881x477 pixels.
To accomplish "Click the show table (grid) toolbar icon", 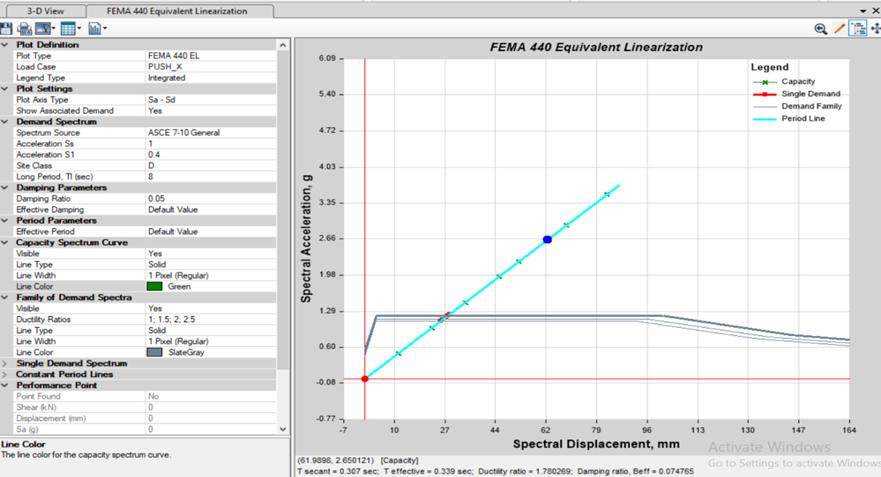I will click(68, 29).
